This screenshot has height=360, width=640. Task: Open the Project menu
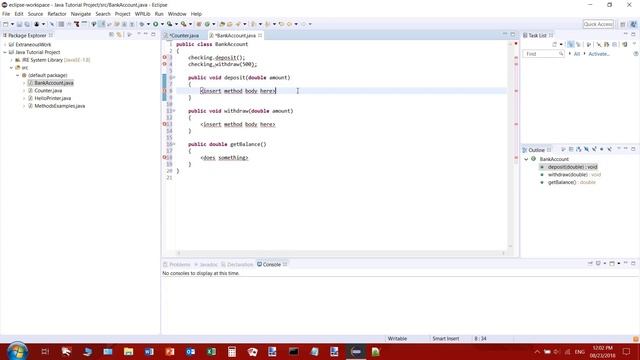(x=122, y=14)
